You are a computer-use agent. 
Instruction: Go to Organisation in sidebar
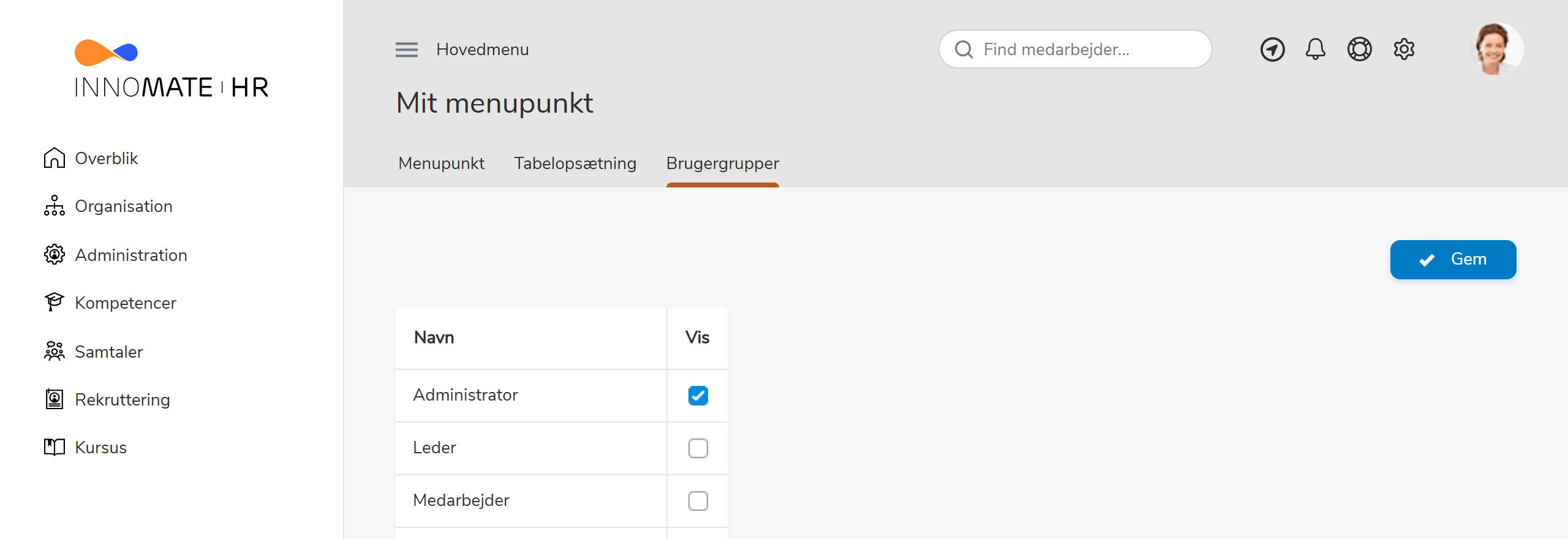[124, 206]
